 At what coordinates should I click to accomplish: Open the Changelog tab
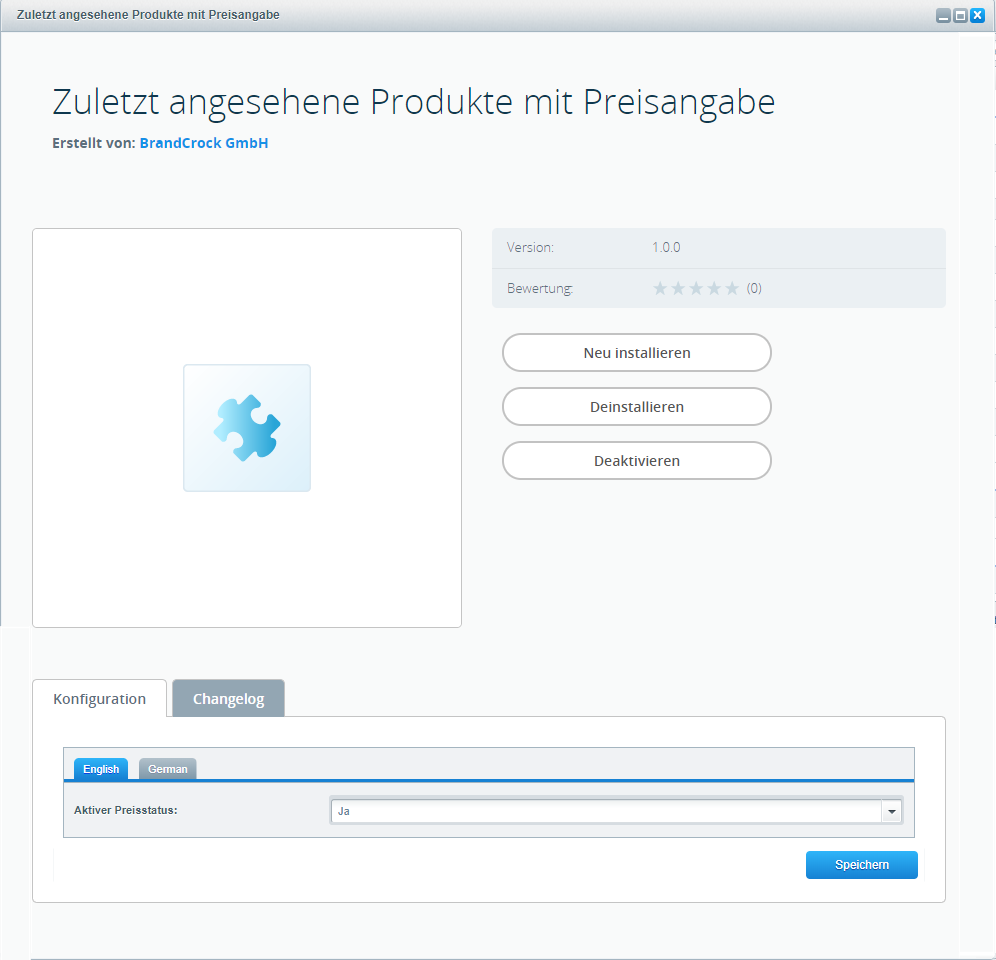tap(229, 699)
